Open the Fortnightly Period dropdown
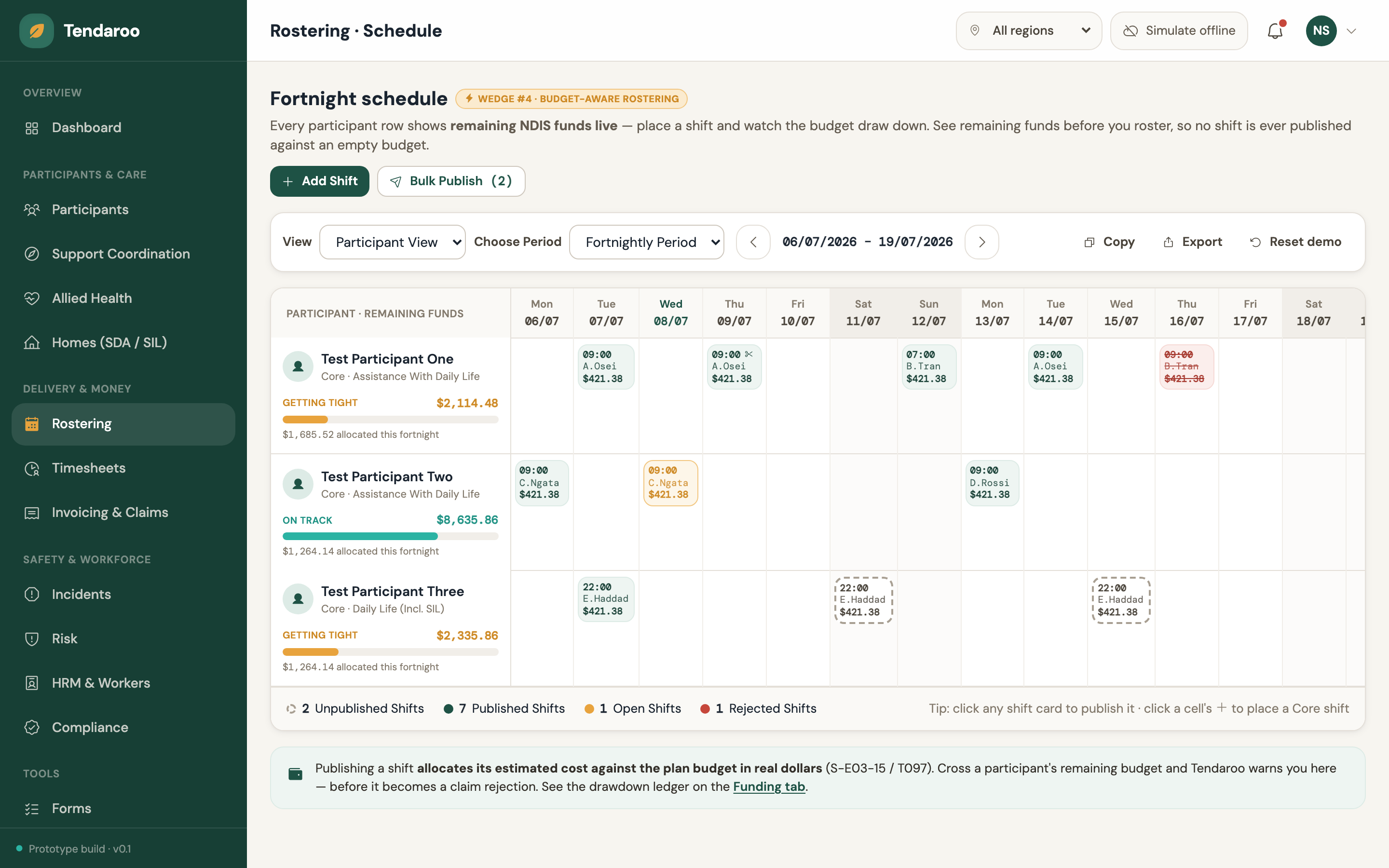The width and height of the screenshot is (1389, 868). pyautogui.click(x=647, y=242)
